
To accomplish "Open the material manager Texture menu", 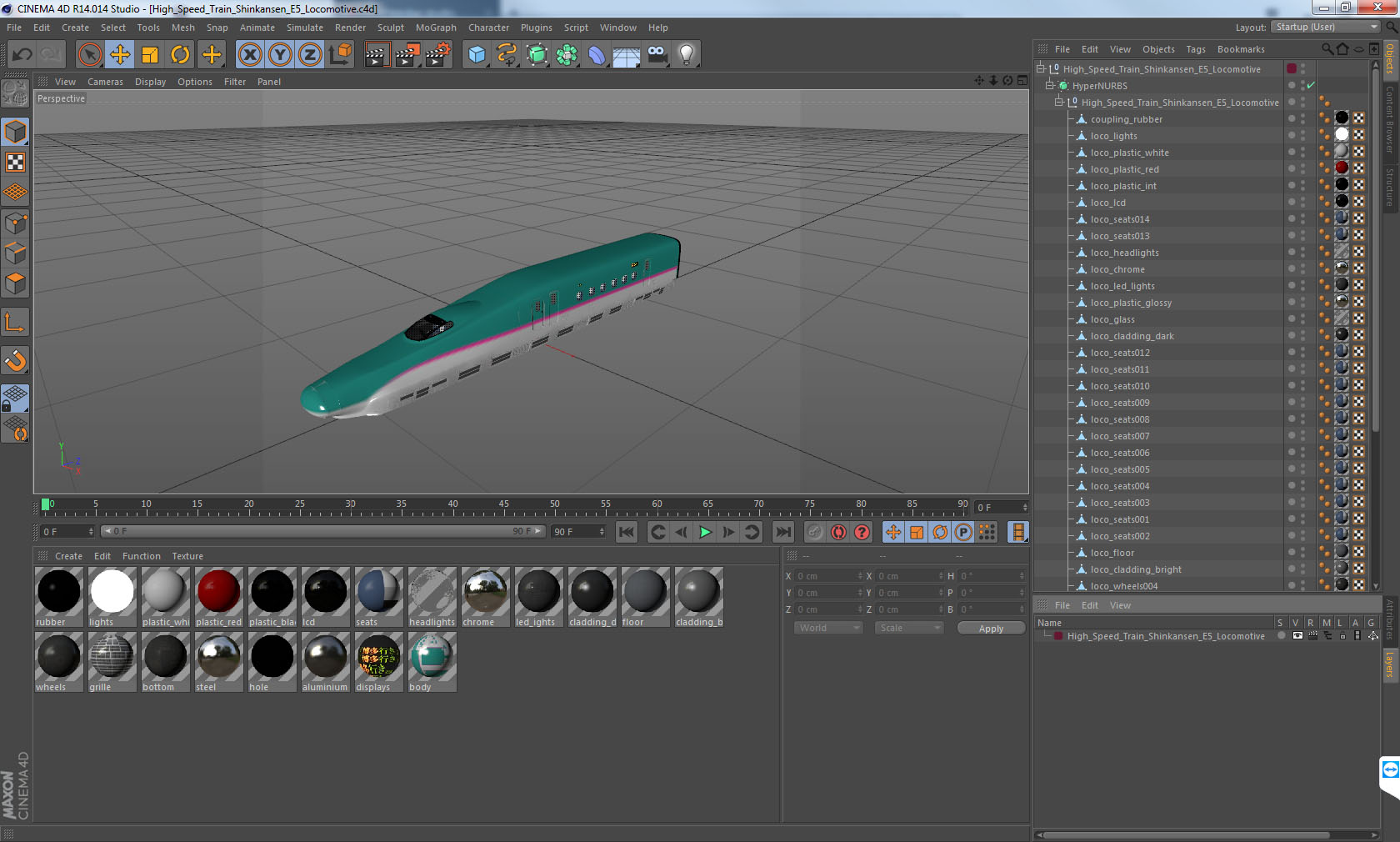I will 187,556.
